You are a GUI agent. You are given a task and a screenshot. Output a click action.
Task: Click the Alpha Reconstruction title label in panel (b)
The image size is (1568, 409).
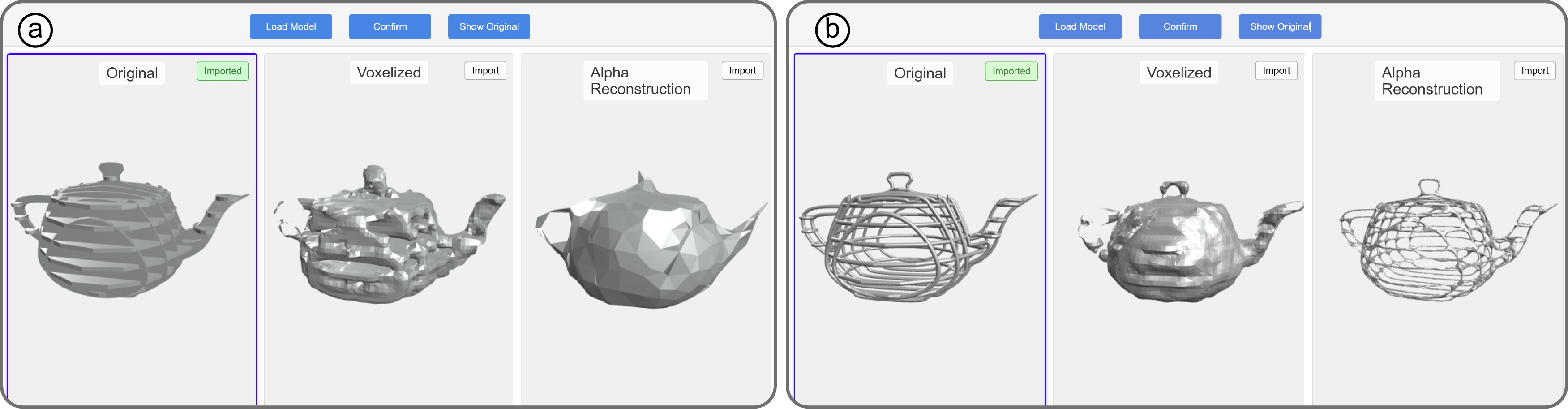click(1431, 81)
